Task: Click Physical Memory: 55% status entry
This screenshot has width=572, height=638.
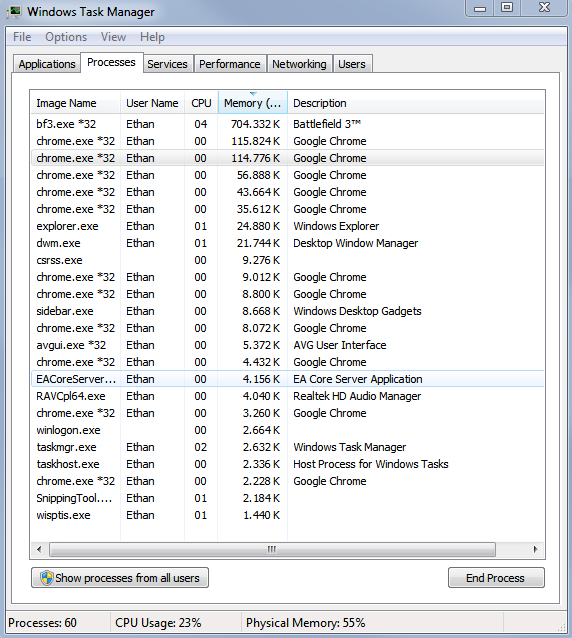Action: [x=306, y=623]
